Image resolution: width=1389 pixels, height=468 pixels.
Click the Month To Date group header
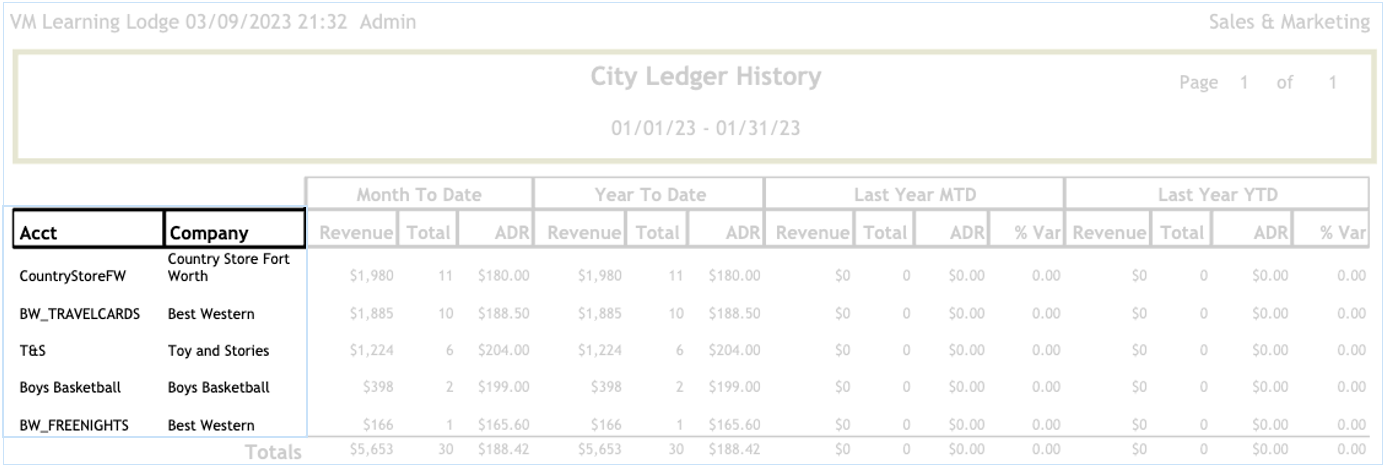click(419, 196)
